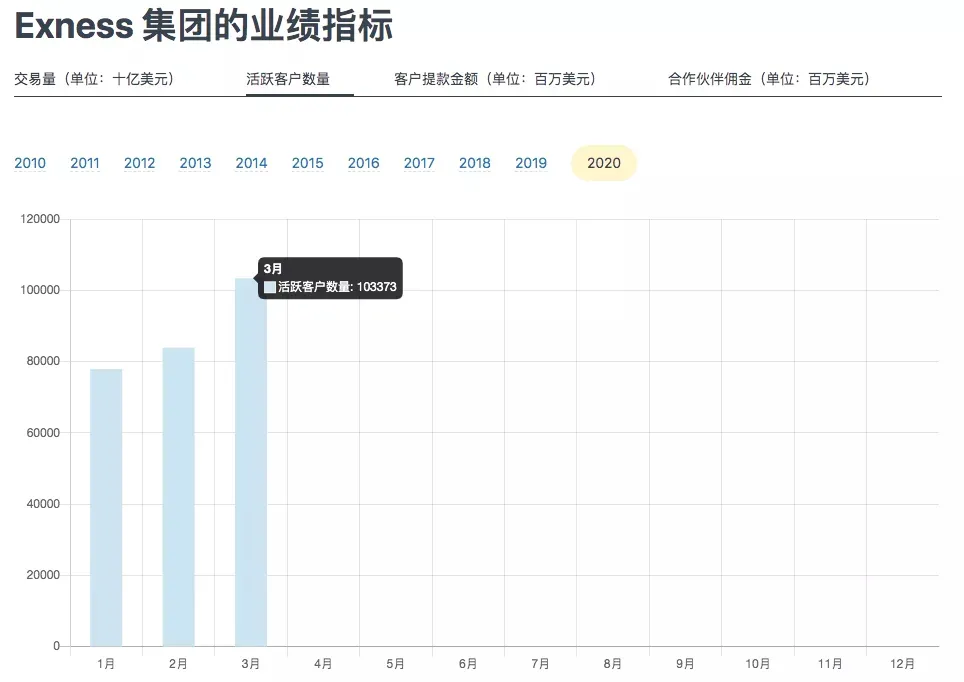This screenshot has width=964, height=682.
Task: Click the 1月 bar in chart
Action: click(x=106, y=508)
